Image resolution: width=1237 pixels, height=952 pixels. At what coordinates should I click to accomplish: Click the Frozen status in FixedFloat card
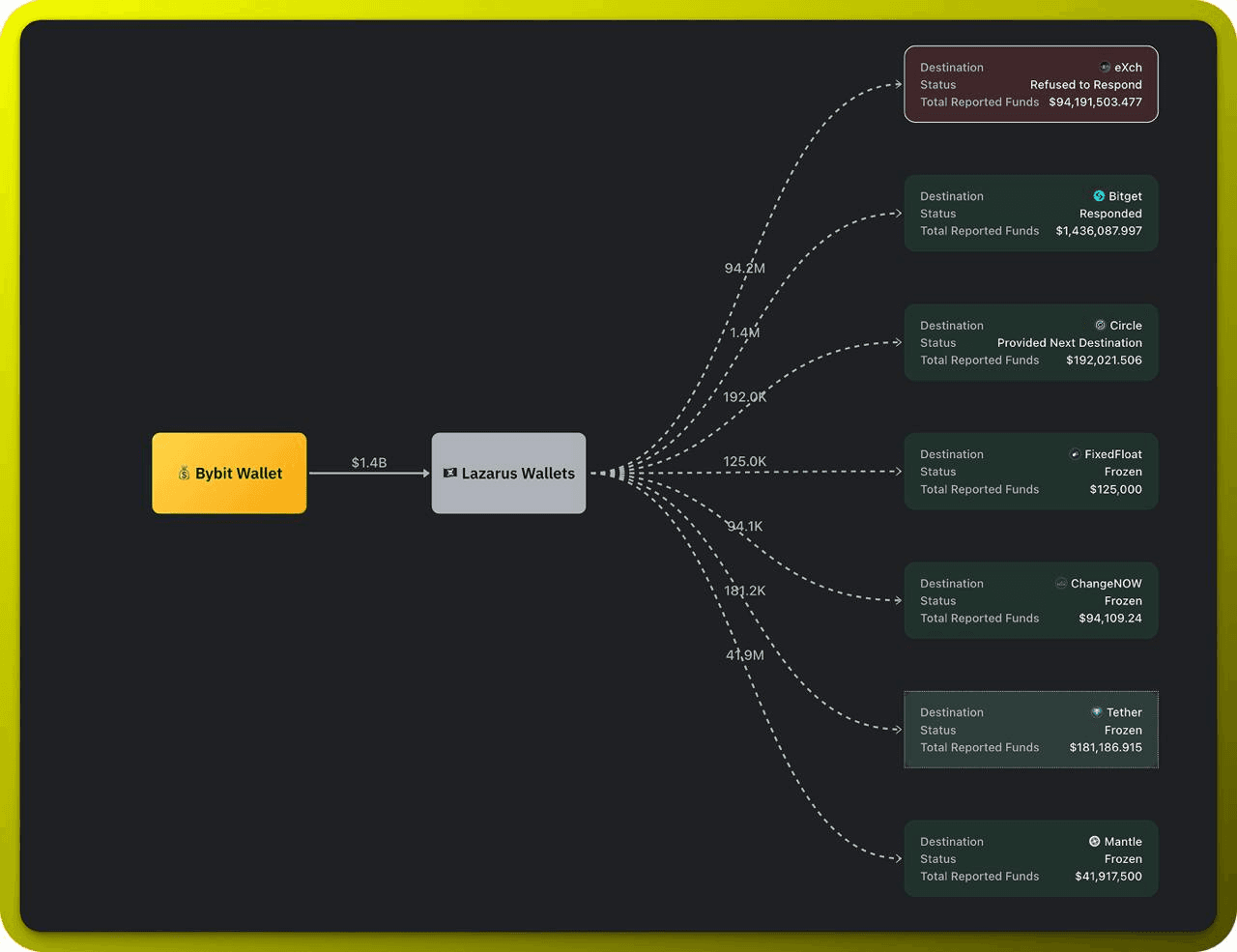[1123, 472]
